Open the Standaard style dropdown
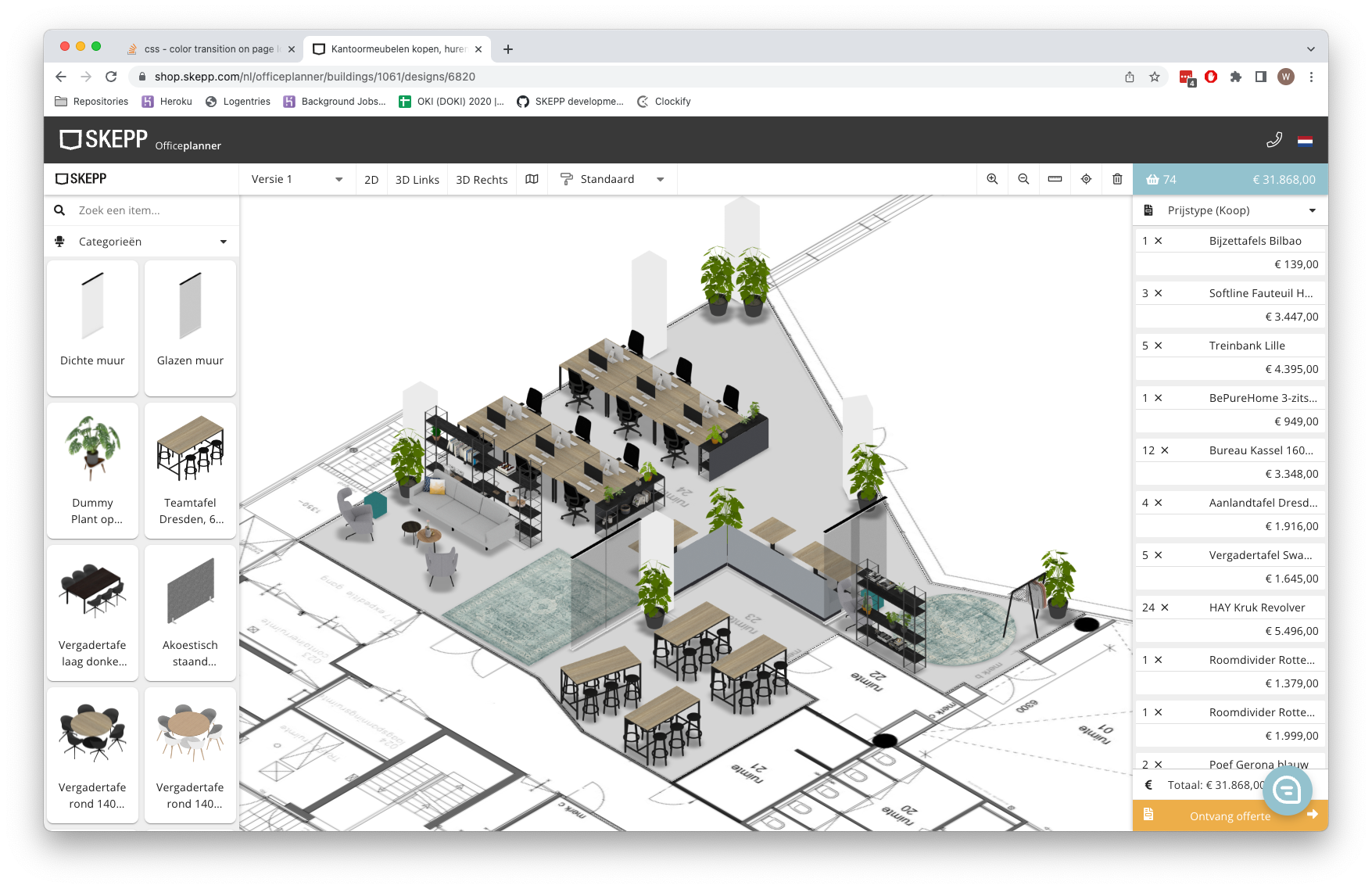This screenshot has height=889, width=1372. tap(612, 179)
